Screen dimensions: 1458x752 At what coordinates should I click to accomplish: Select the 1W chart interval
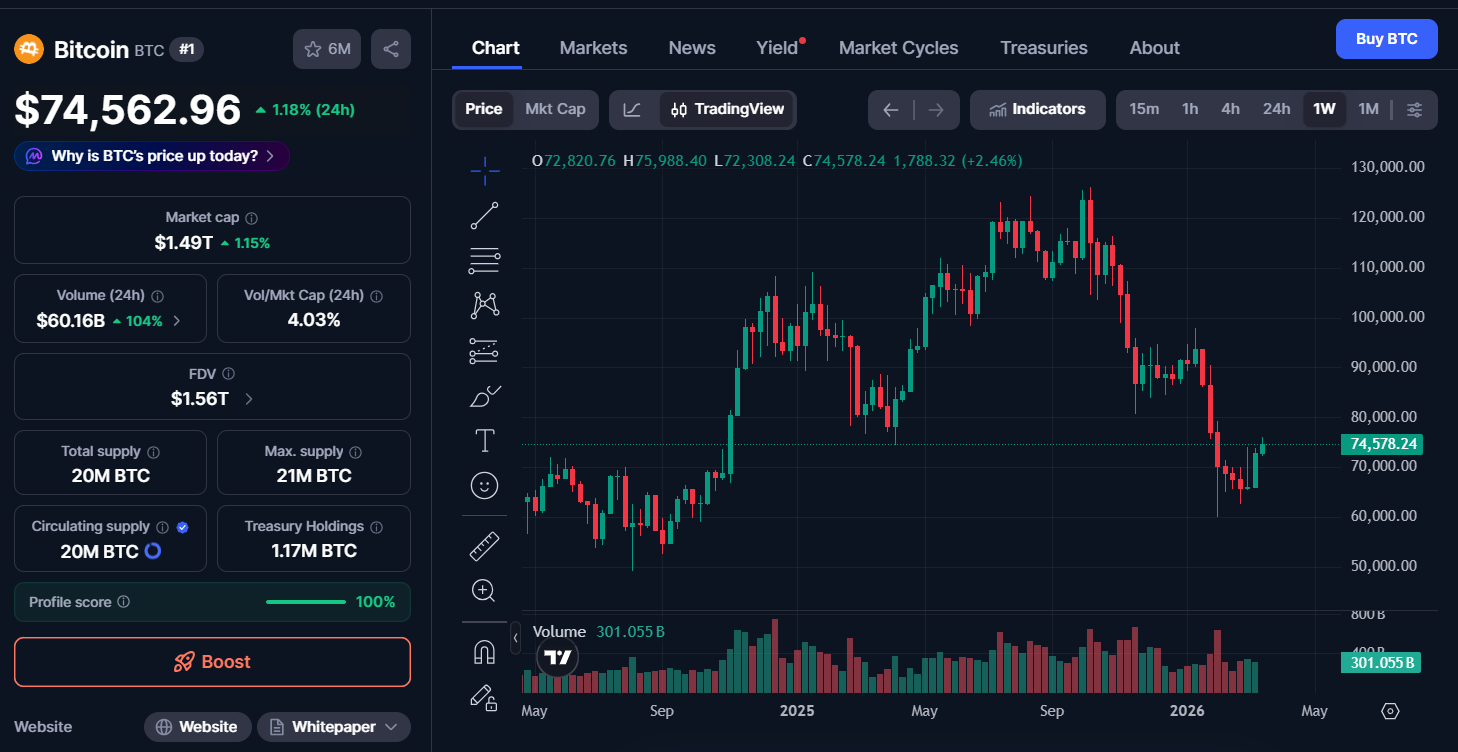pyautogui.click(x=1324, y=109)
